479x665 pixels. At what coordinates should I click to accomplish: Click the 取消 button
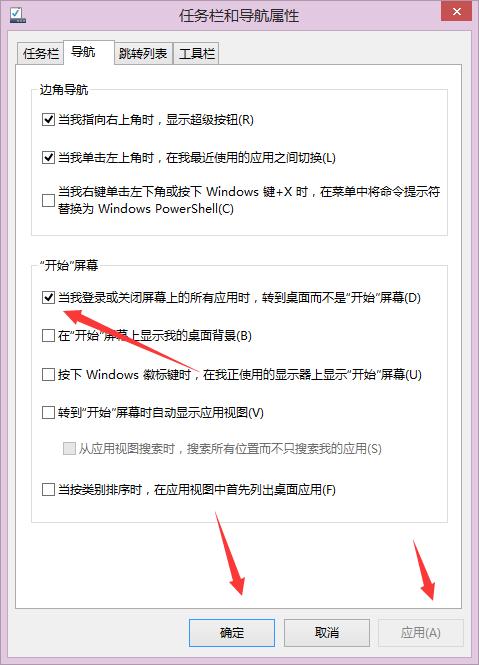tap(327, 633)
